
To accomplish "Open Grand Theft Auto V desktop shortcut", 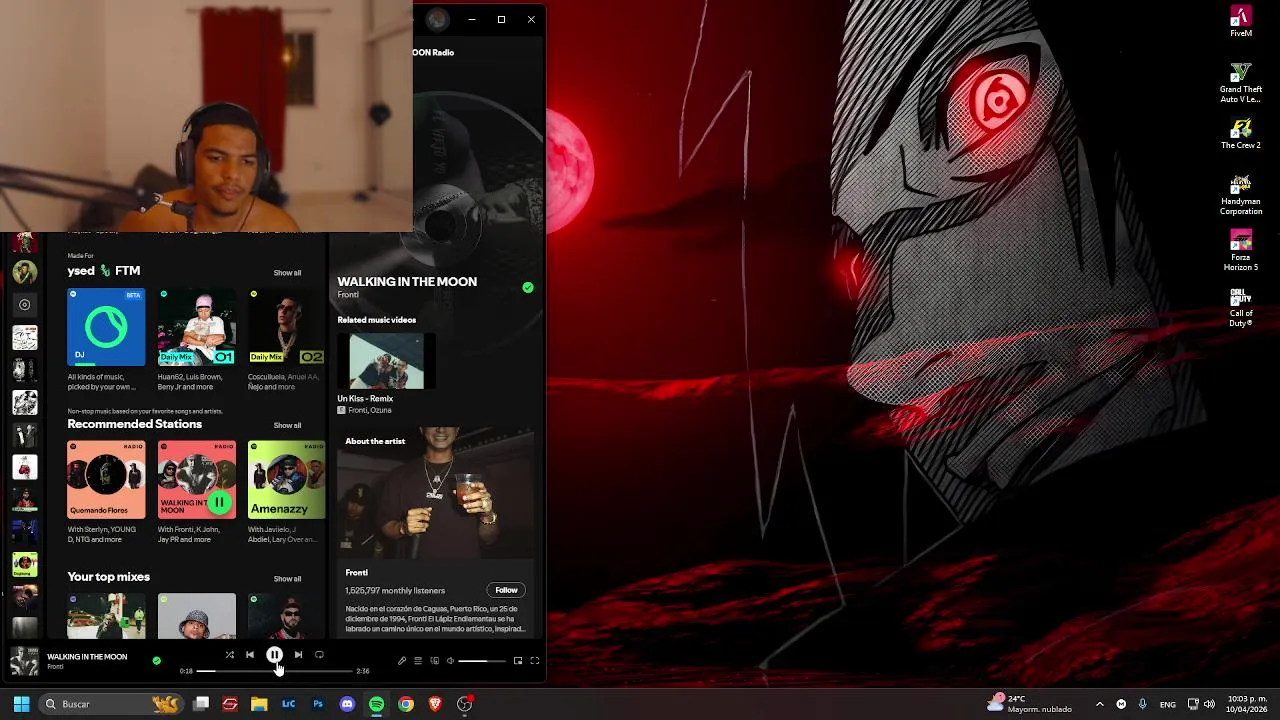I will 1241,82.
